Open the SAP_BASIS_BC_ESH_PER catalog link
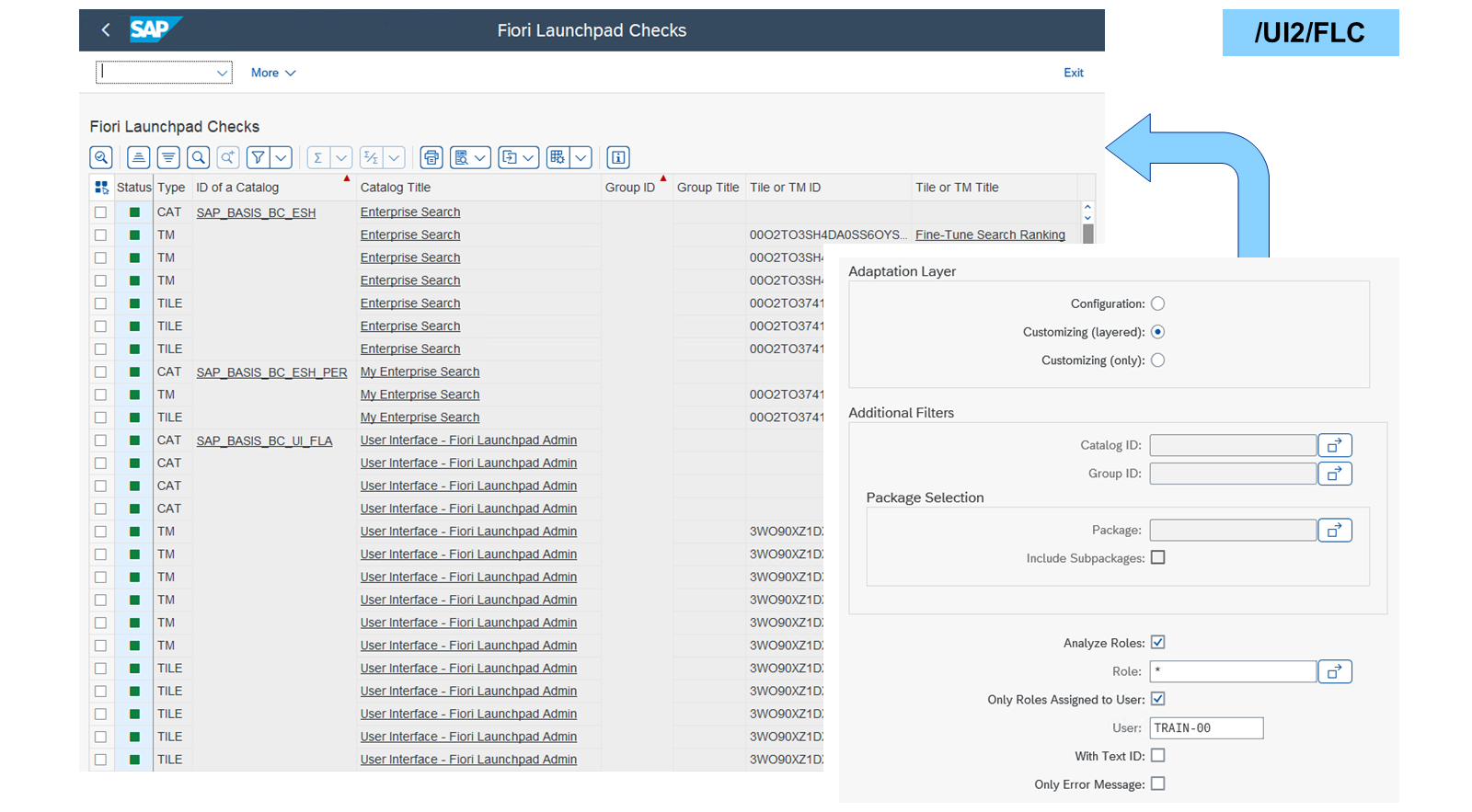 [x=271, y=372]
